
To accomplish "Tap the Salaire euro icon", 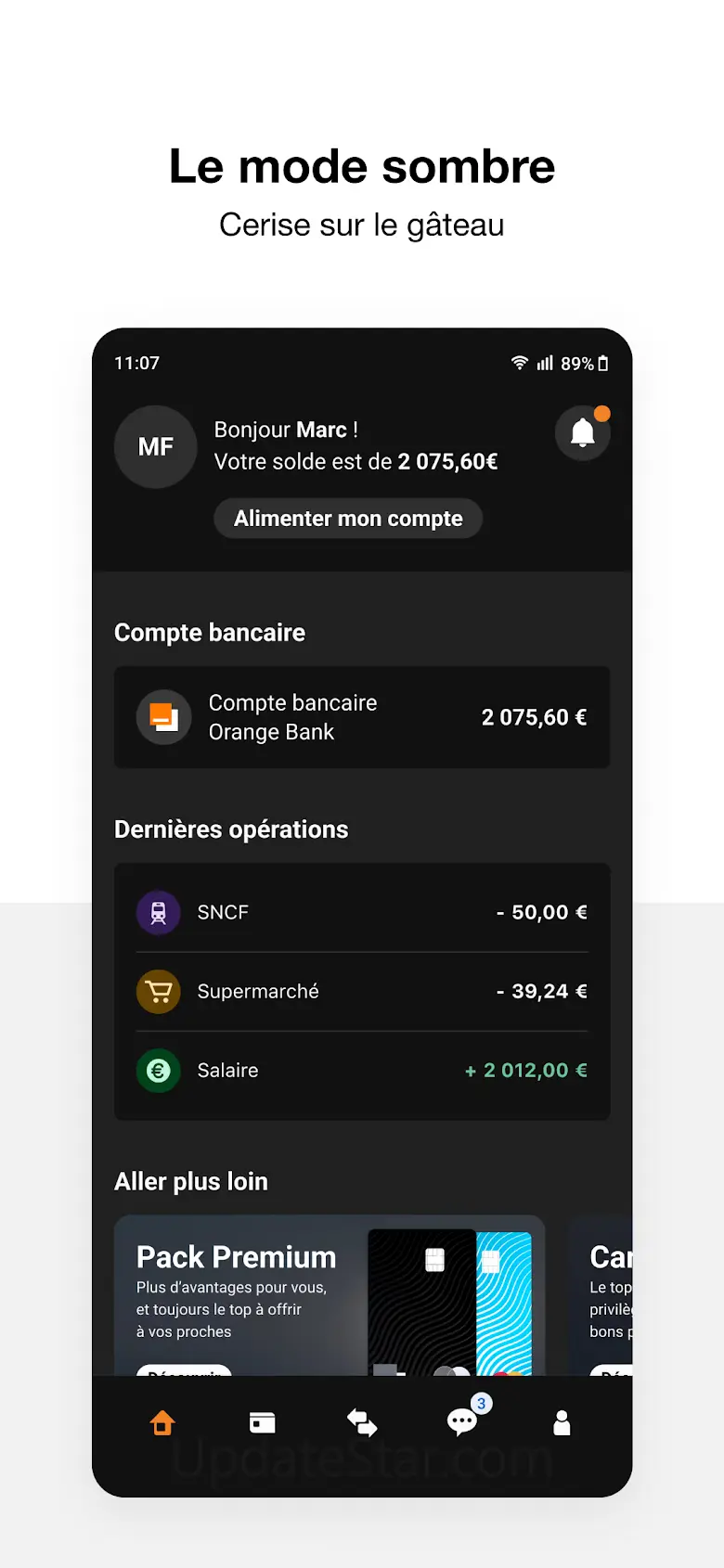I will 159,1071.
